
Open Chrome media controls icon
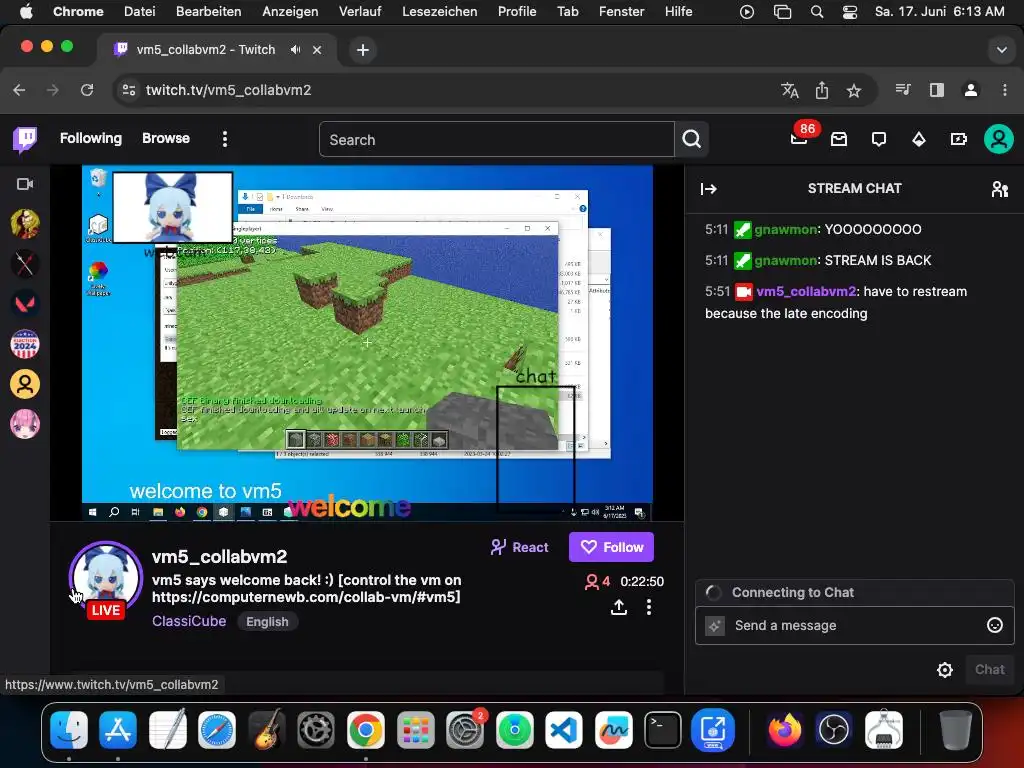click(903, 90)
